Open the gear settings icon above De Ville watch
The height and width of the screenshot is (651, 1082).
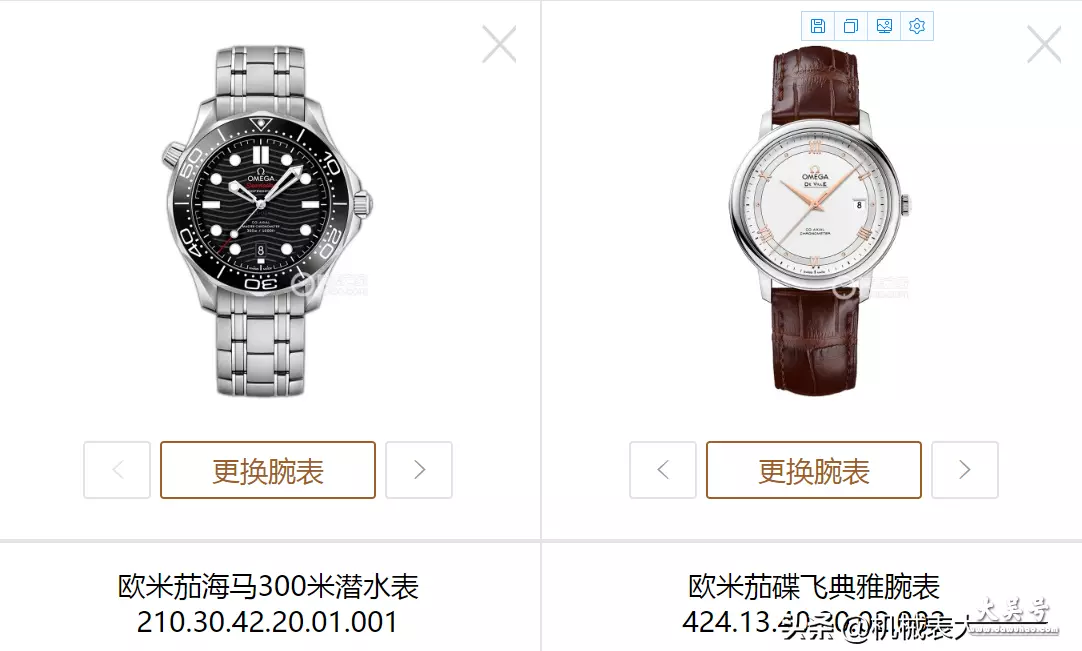pos(917,26)
